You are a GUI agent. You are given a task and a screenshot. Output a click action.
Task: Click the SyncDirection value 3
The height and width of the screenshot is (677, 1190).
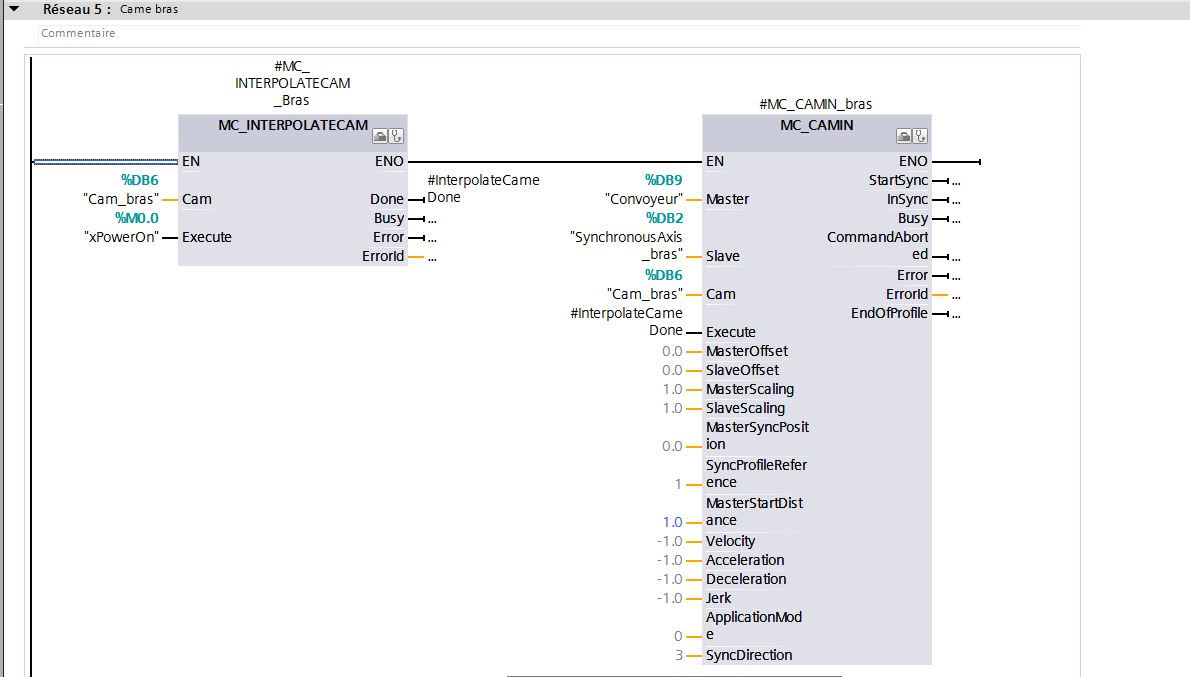click(678, 655)
